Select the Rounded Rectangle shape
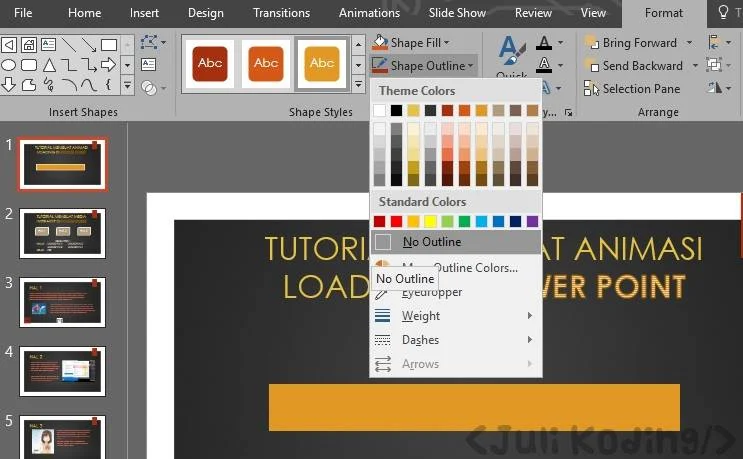This screenshot has width=743, height=459. [28, 65]
